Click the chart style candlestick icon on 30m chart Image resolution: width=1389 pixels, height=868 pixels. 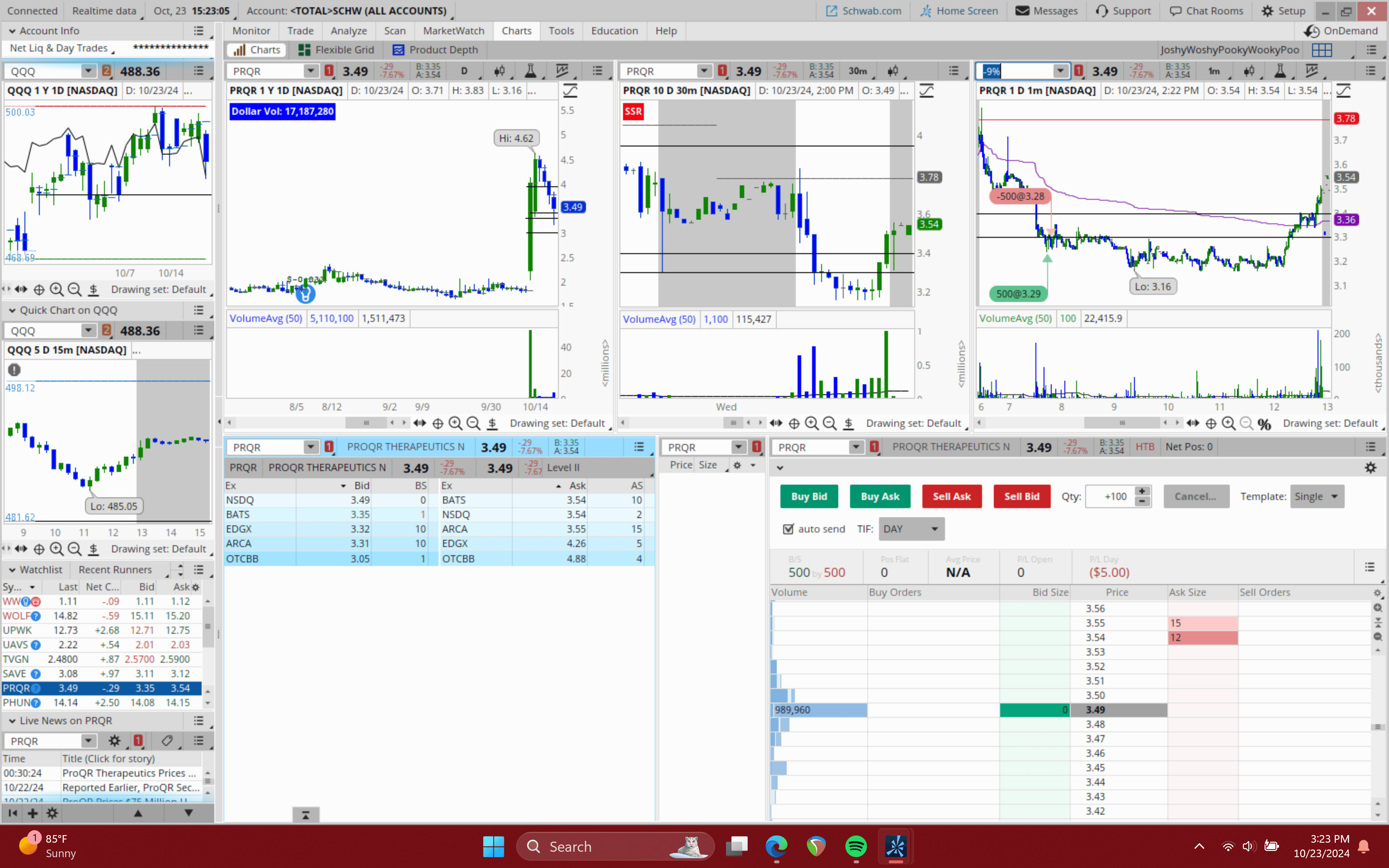click(x=892, y=71)
